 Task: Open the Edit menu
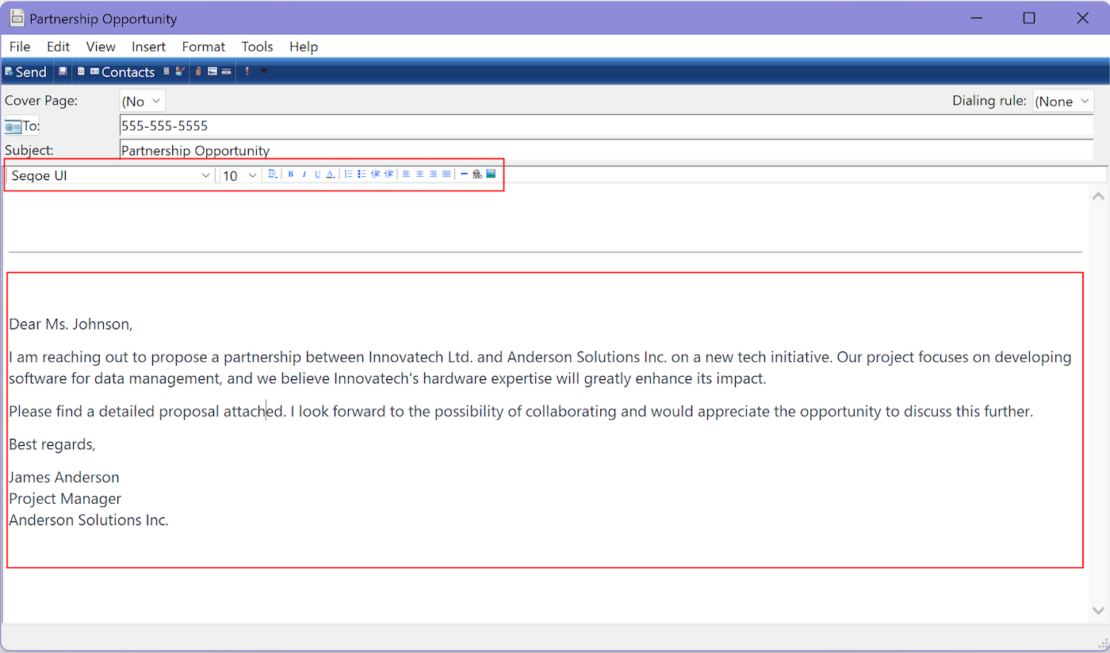pyautogui.click(x=58, y=47)
